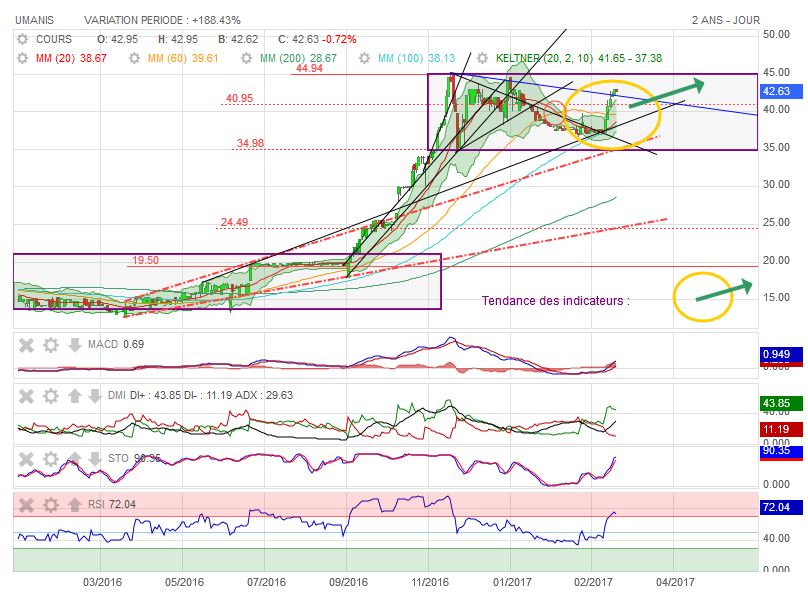
Task: Click the 19.50 level label
Action: (145, 260)
